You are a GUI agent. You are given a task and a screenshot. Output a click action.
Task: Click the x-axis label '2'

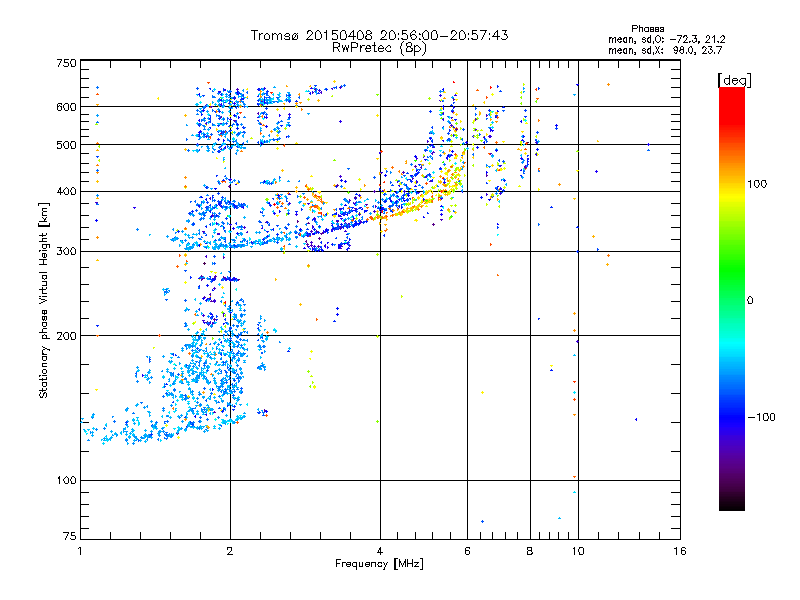230,551
